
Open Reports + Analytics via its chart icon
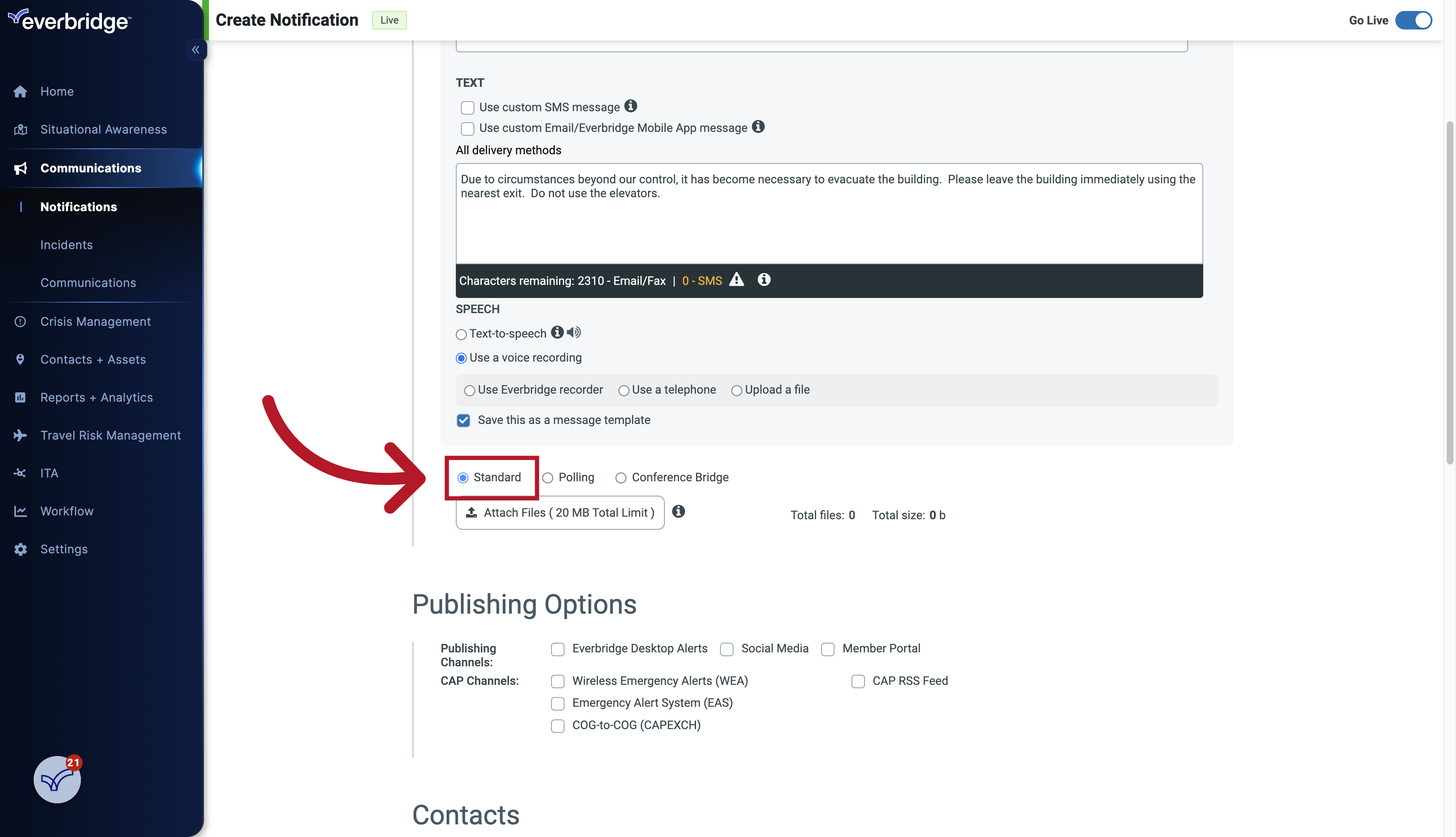pyautogui.click(x=20, y=397)
